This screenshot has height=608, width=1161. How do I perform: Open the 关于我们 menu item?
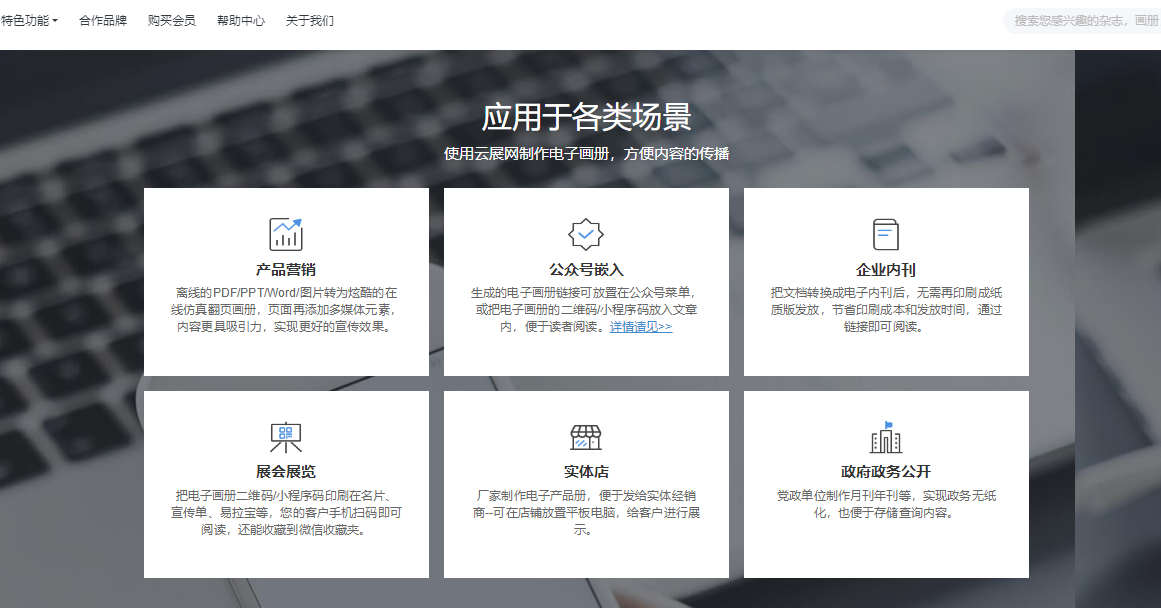click(x=310, y=21)
